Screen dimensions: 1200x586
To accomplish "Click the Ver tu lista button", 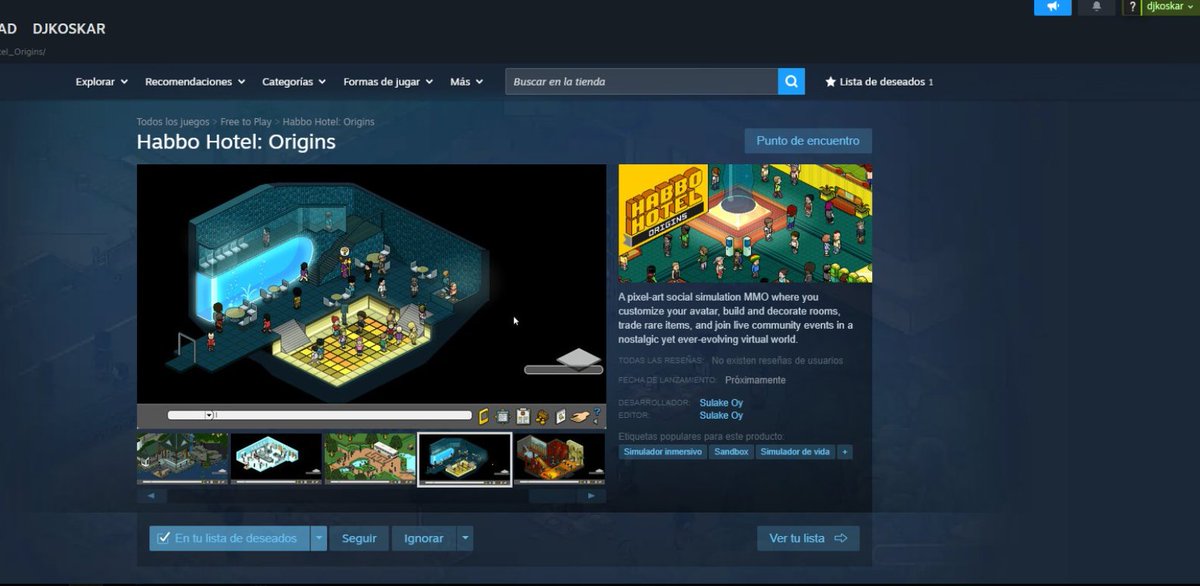I will click(x=808, y=538).
